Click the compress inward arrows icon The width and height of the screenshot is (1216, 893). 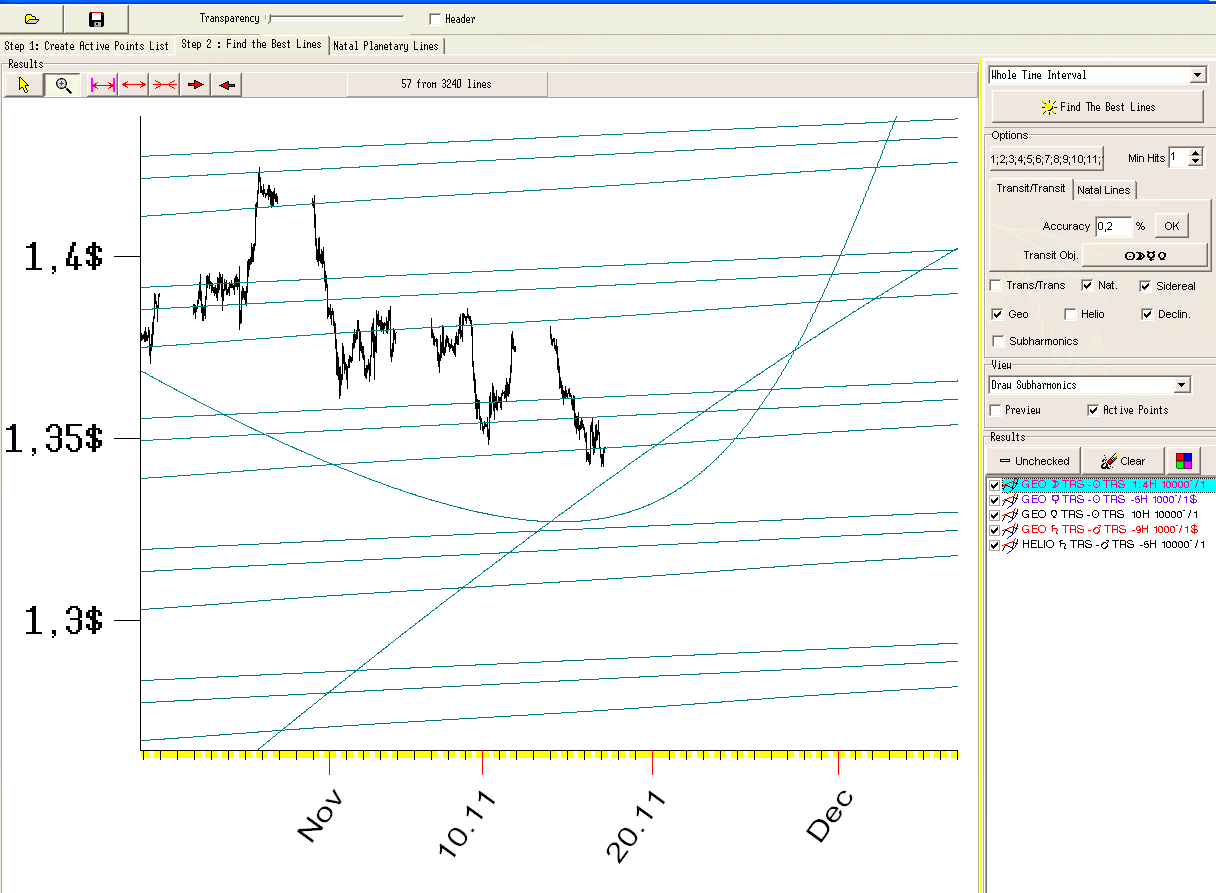click(164, 85)
